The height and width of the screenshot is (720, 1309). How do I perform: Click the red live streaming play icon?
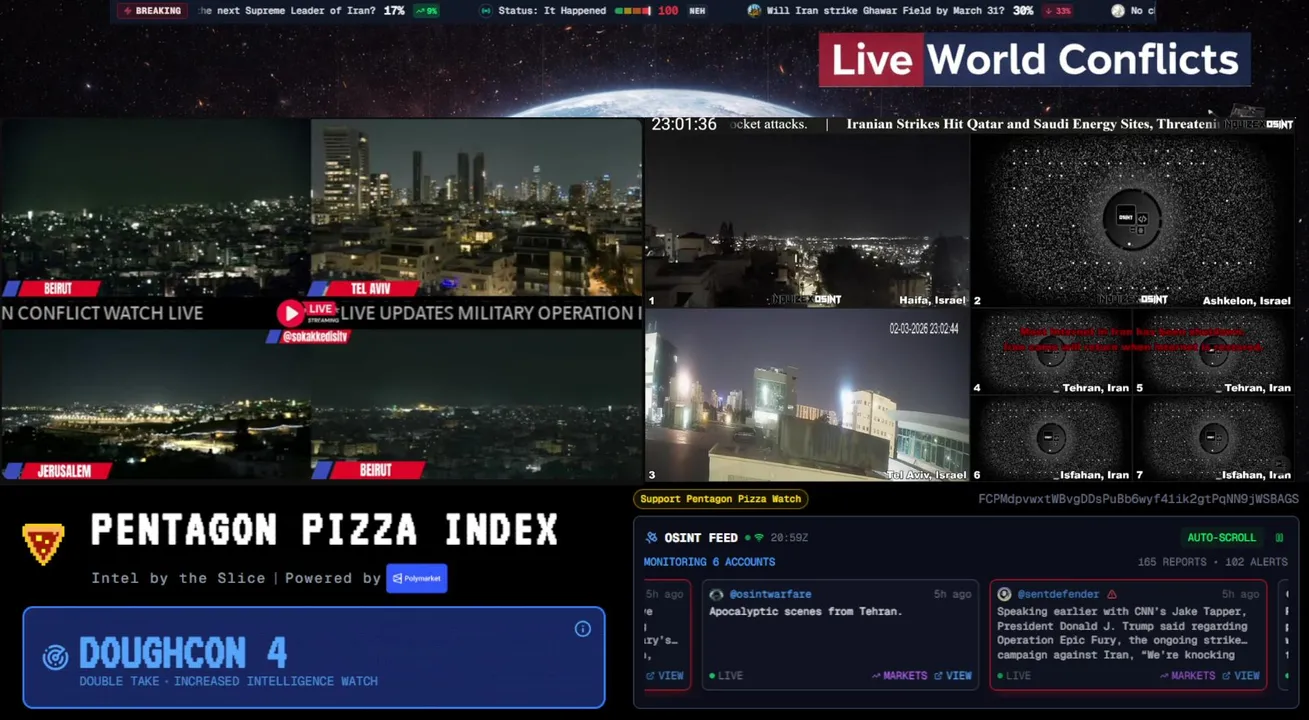click(290, 313)
